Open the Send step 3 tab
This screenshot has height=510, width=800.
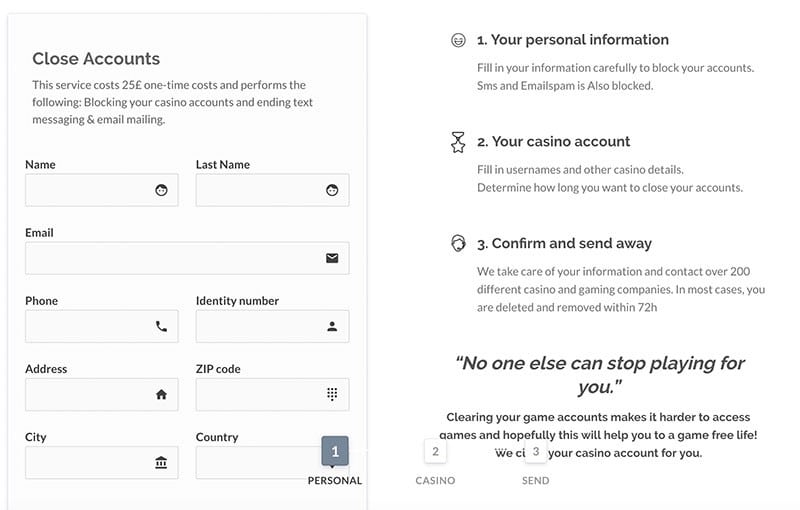(536, 453)
